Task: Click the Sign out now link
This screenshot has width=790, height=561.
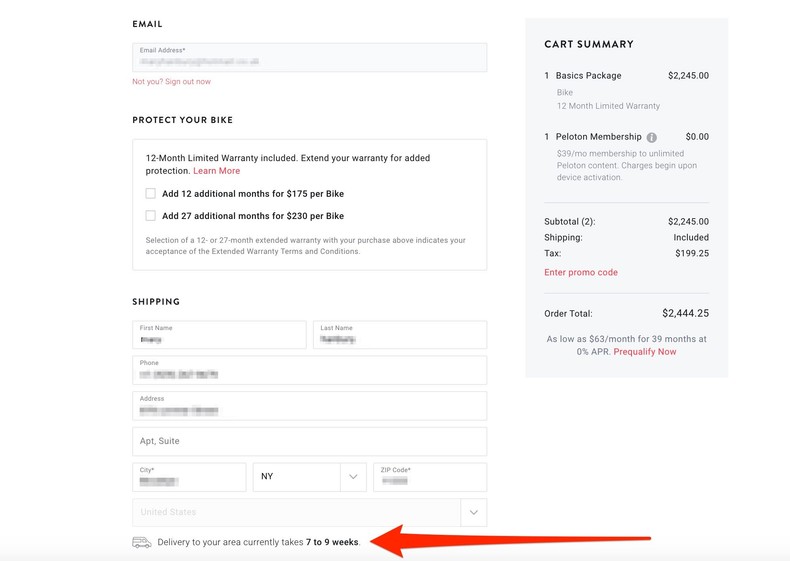Action: coord(187,82)
